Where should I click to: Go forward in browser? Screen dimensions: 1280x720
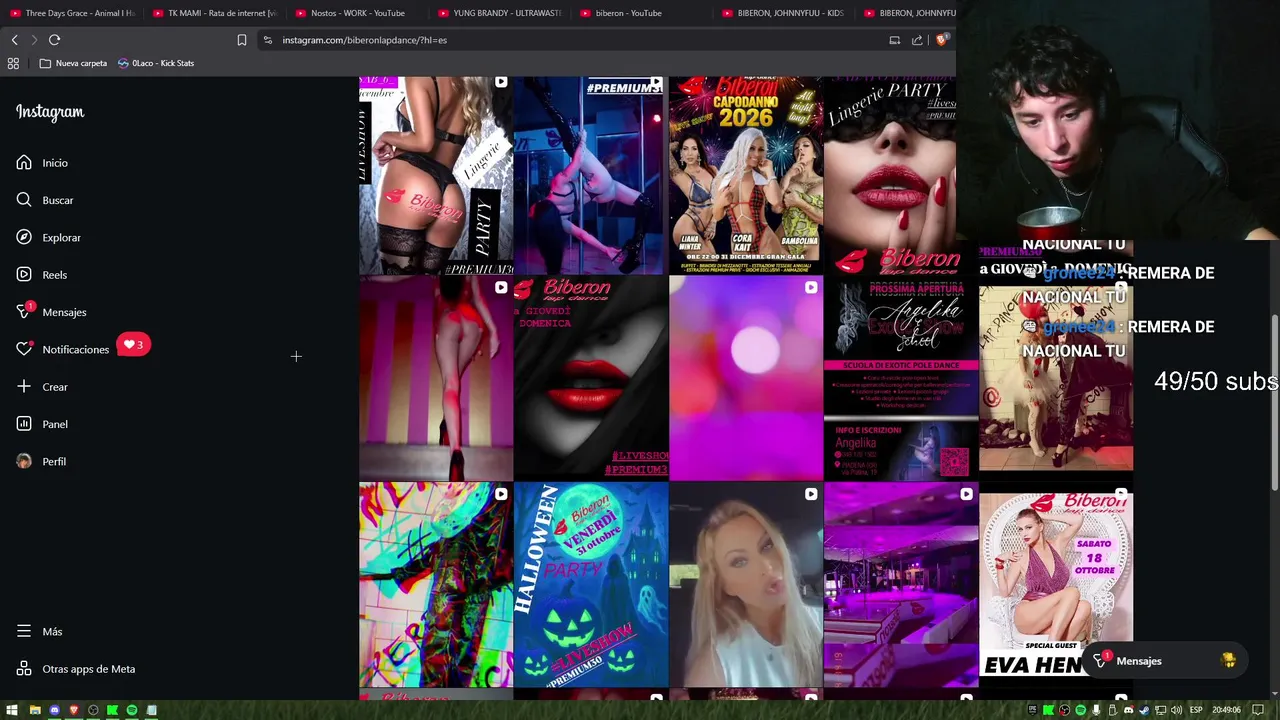(34, 40)
